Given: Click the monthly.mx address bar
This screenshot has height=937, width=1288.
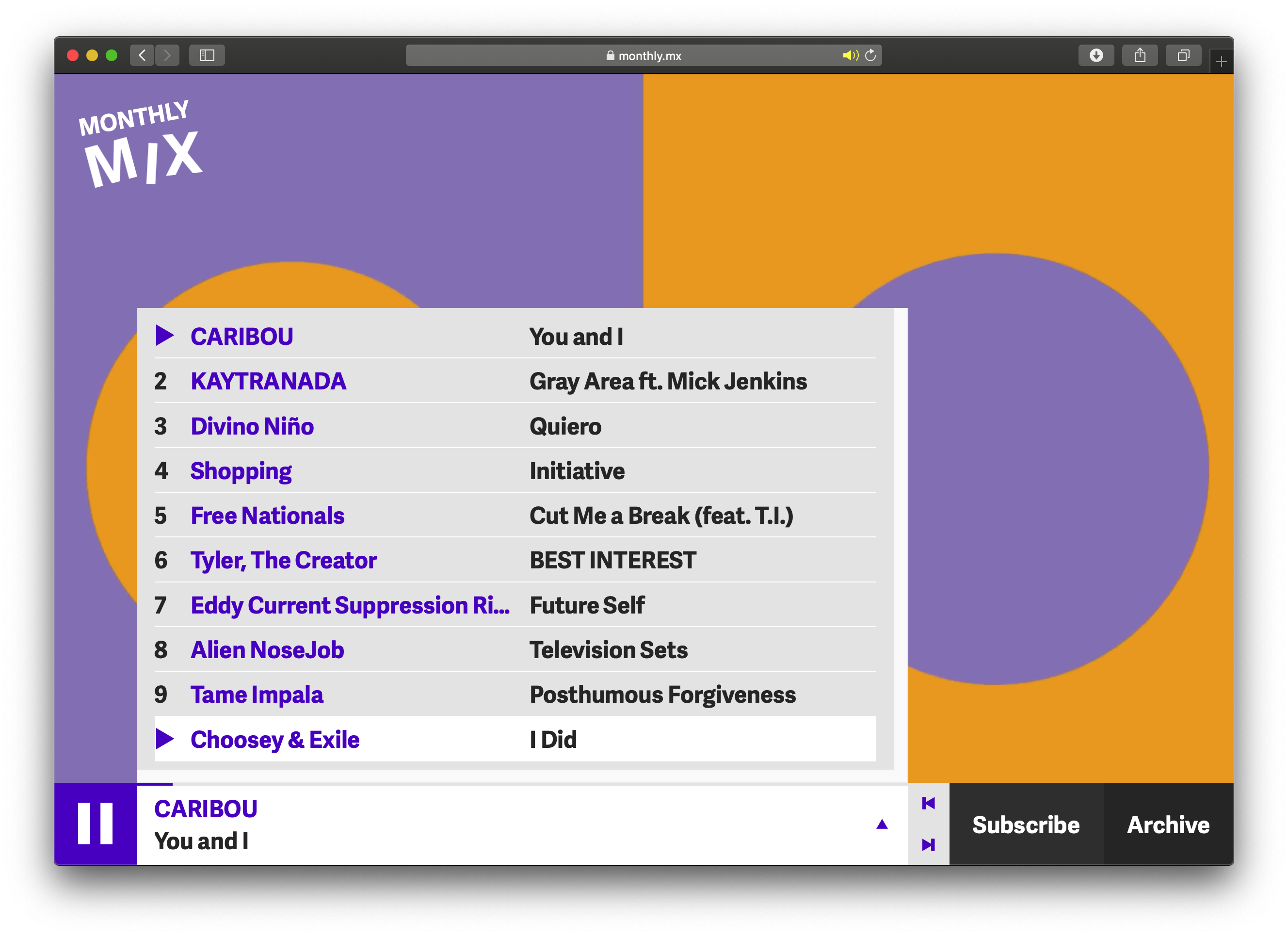Looking at the screenshot, I should click(x=643, y=55).
